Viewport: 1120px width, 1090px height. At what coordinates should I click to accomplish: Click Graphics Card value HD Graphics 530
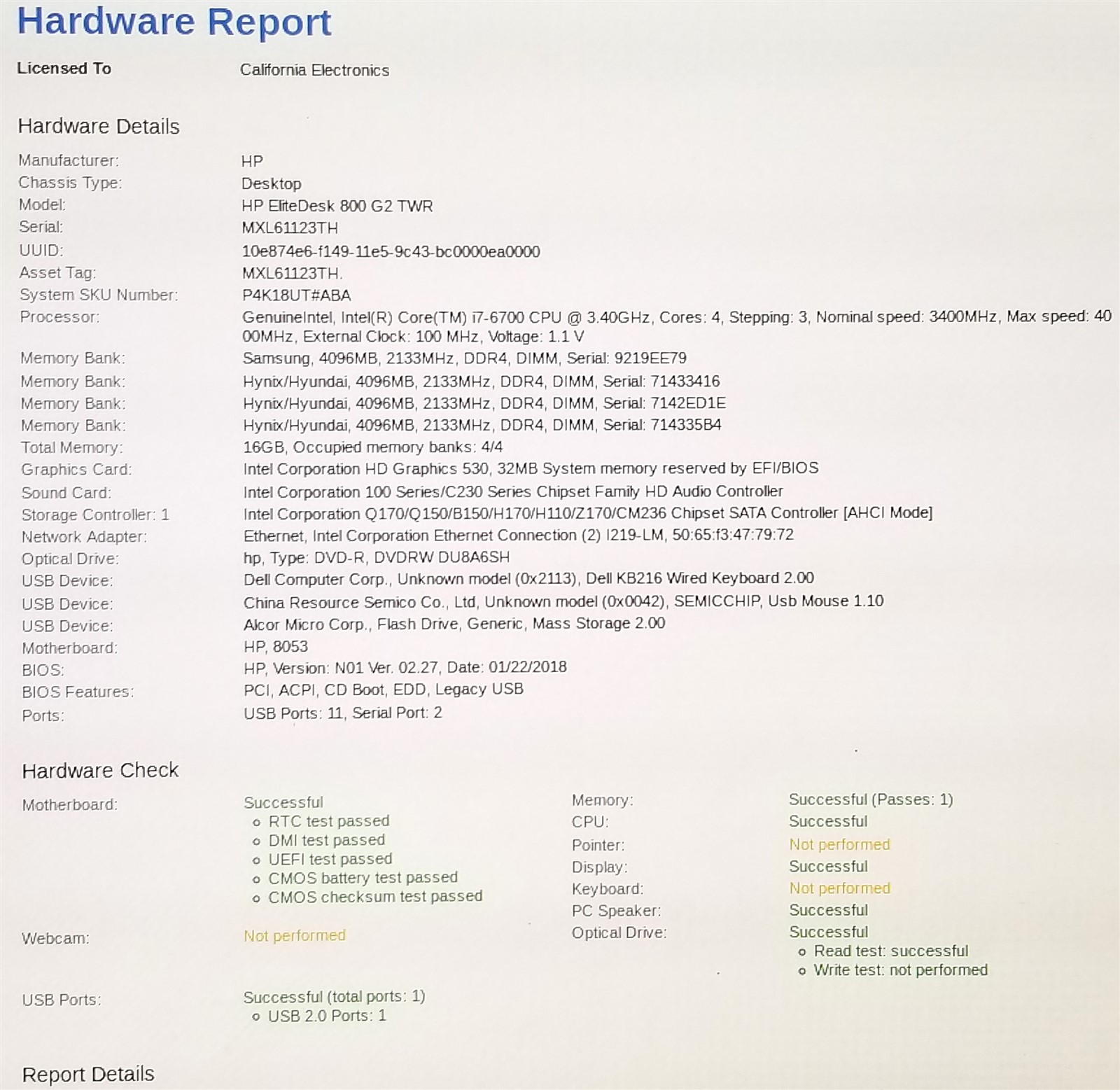pyautogui.click(x=531, y=468)
